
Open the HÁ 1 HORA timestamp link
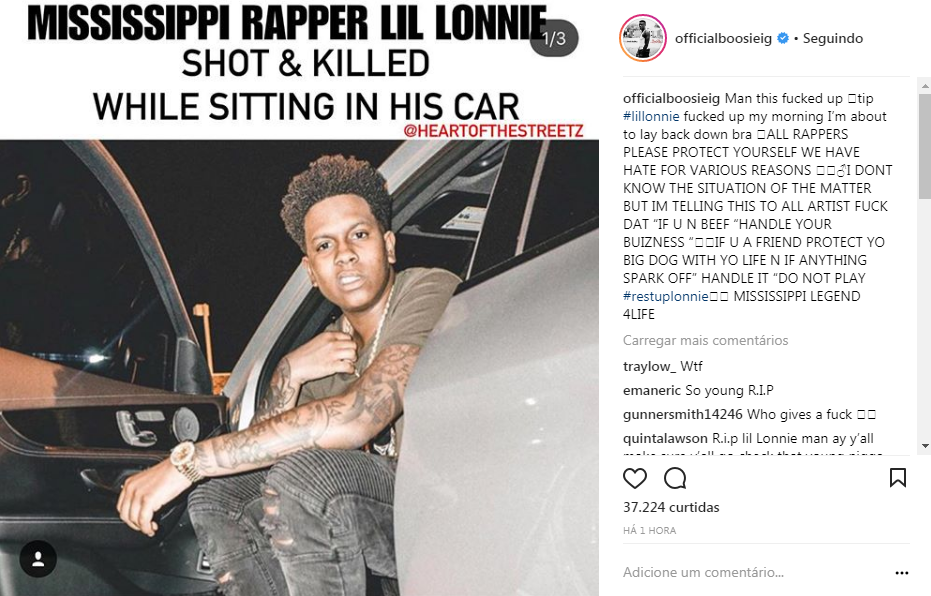coord(650,531)
